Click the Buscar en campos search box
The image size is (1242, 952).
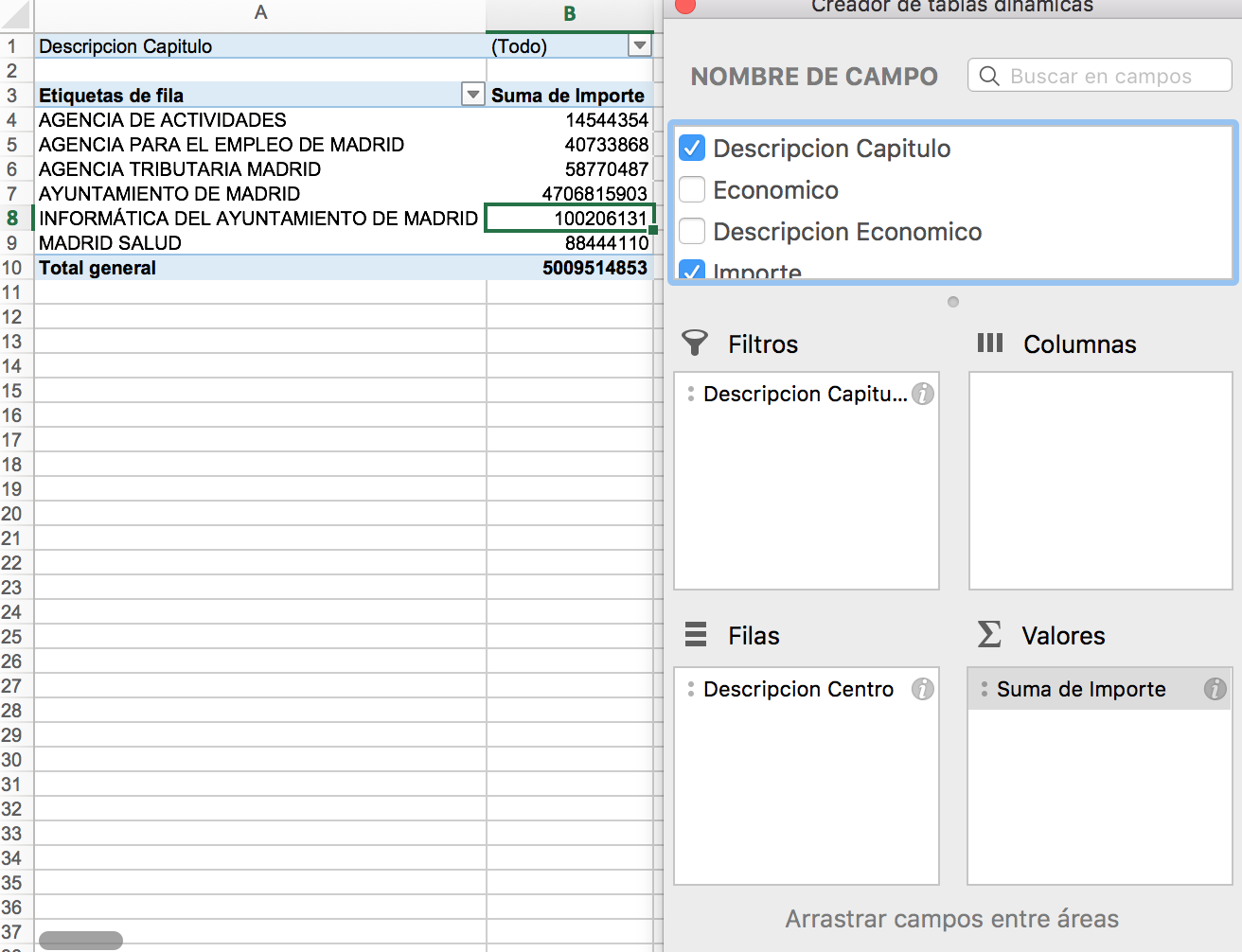[x=1099, y=76]
